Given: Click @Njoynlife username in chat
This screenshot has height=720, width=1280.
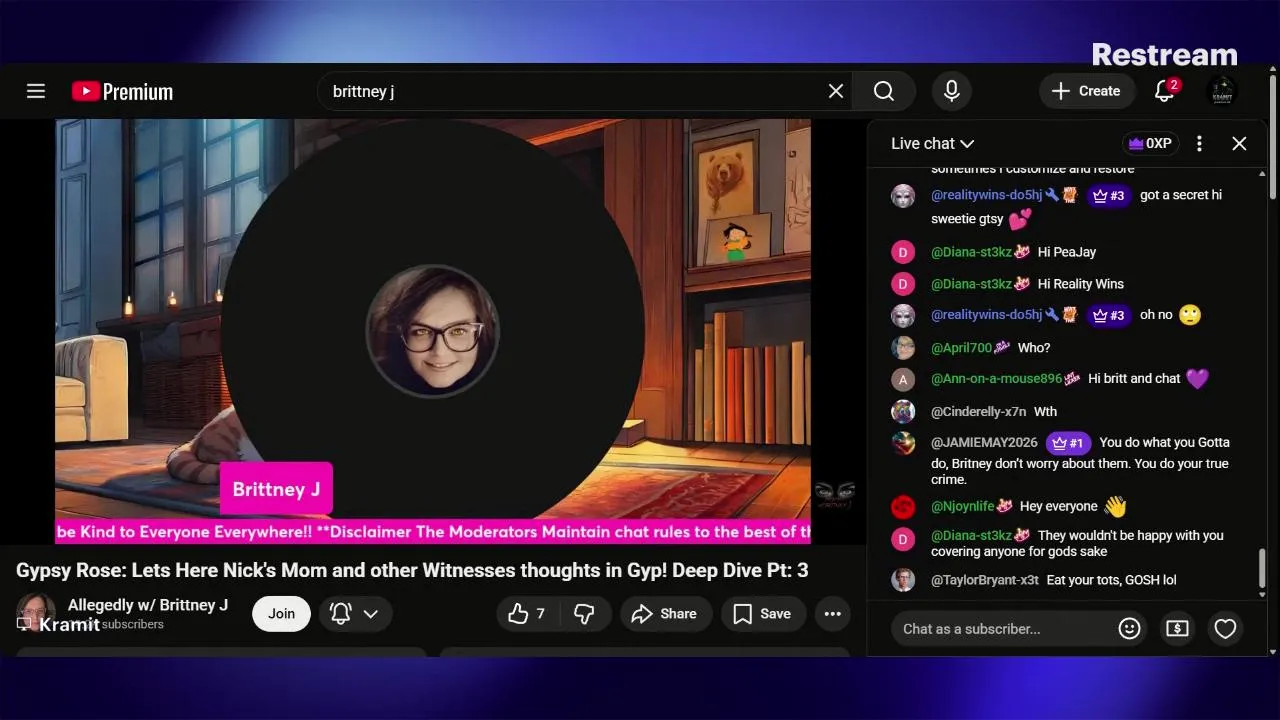Looking at the screenshot, I should (964, 506).
